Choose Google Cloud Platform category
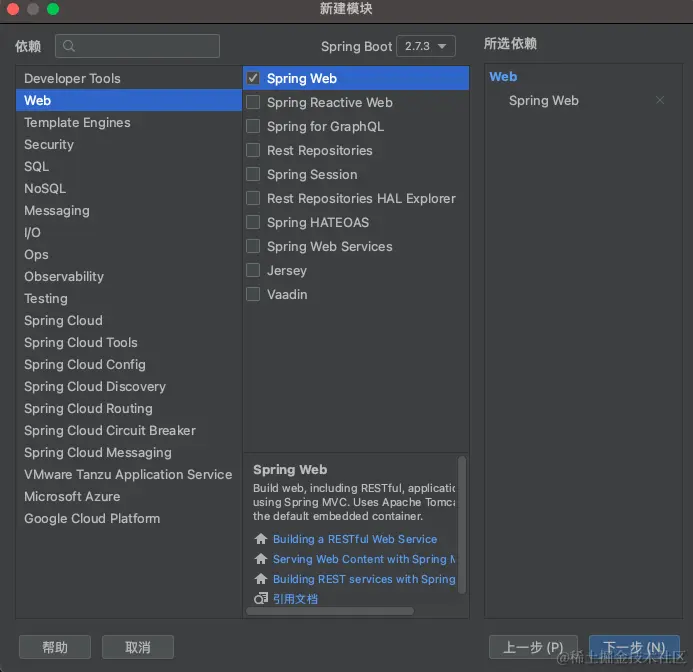This screenshot has height=672, width=693. (x=129, y=519)
